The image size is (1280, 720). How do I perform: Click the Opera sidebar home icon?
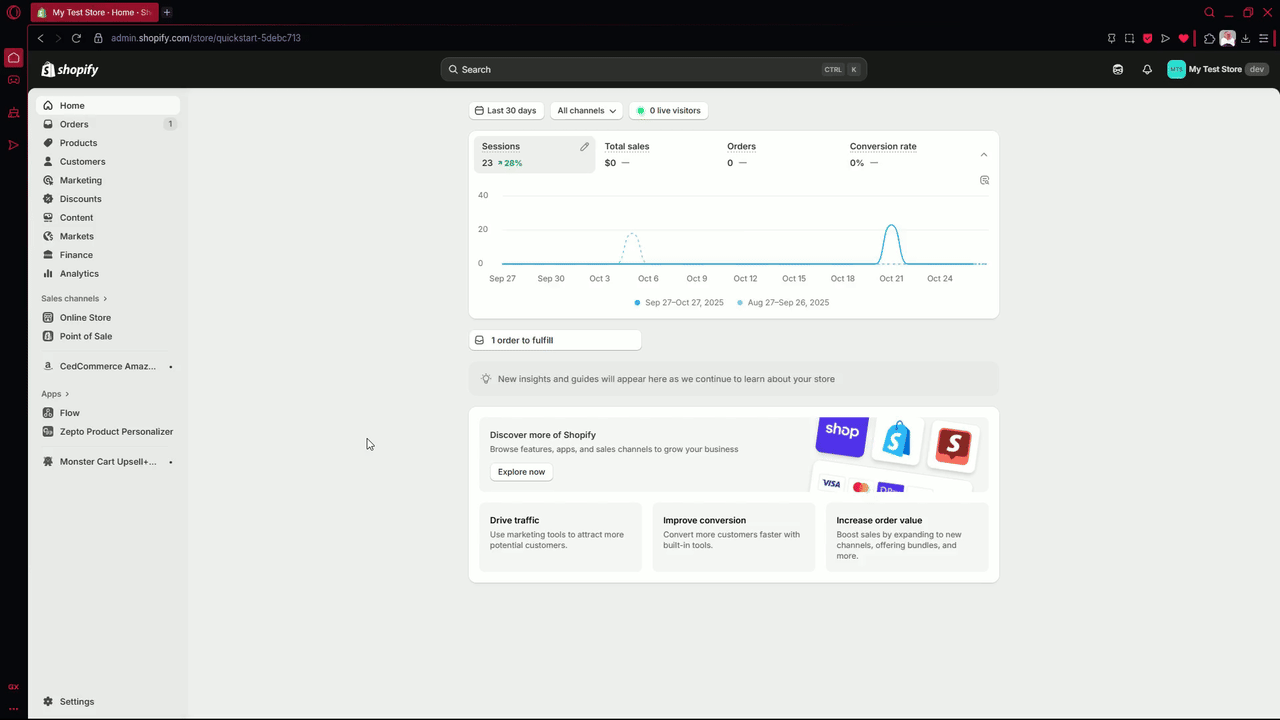click(14, 57)
